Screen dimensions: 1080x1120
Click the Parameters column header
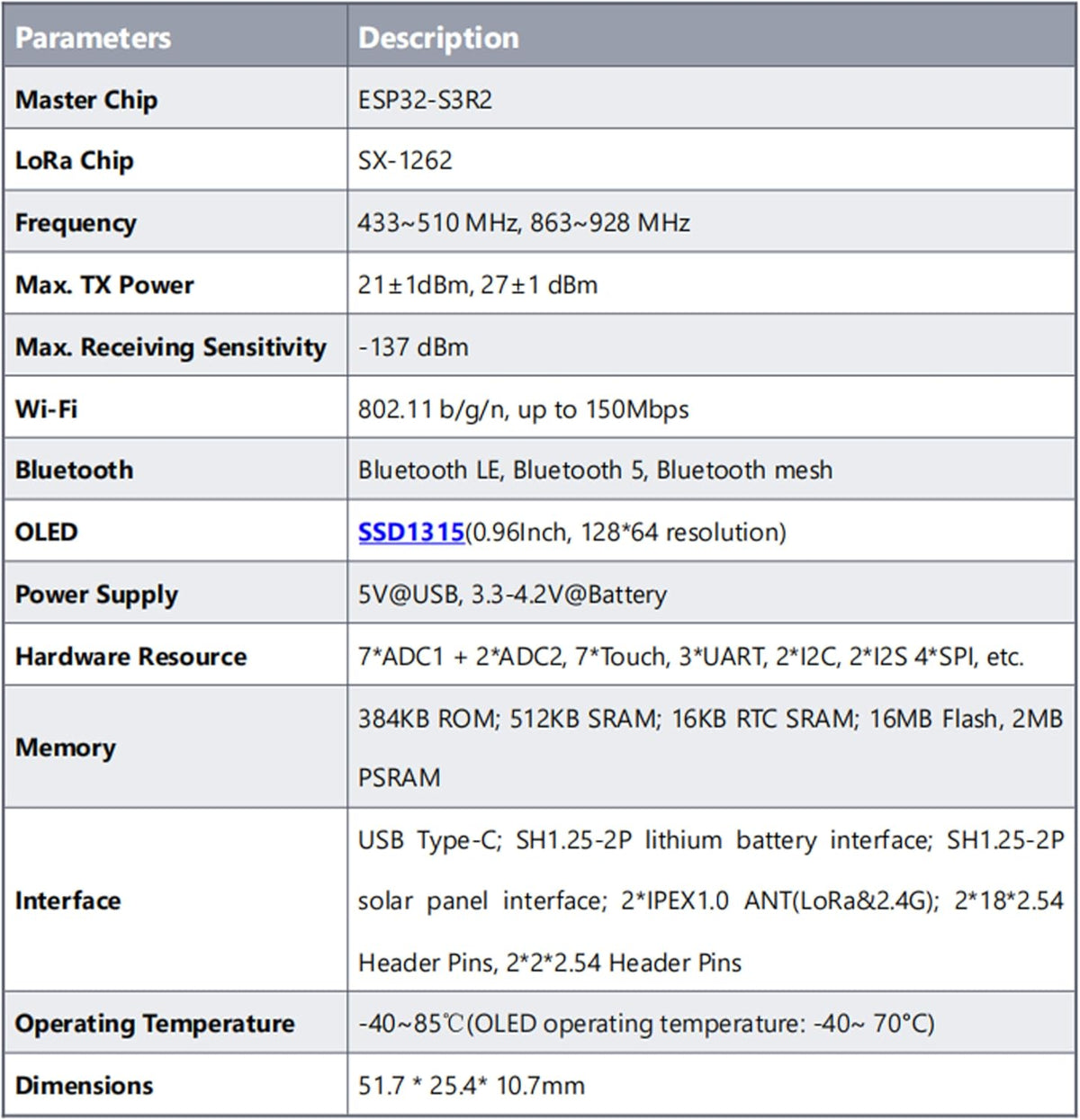point(93,38)
